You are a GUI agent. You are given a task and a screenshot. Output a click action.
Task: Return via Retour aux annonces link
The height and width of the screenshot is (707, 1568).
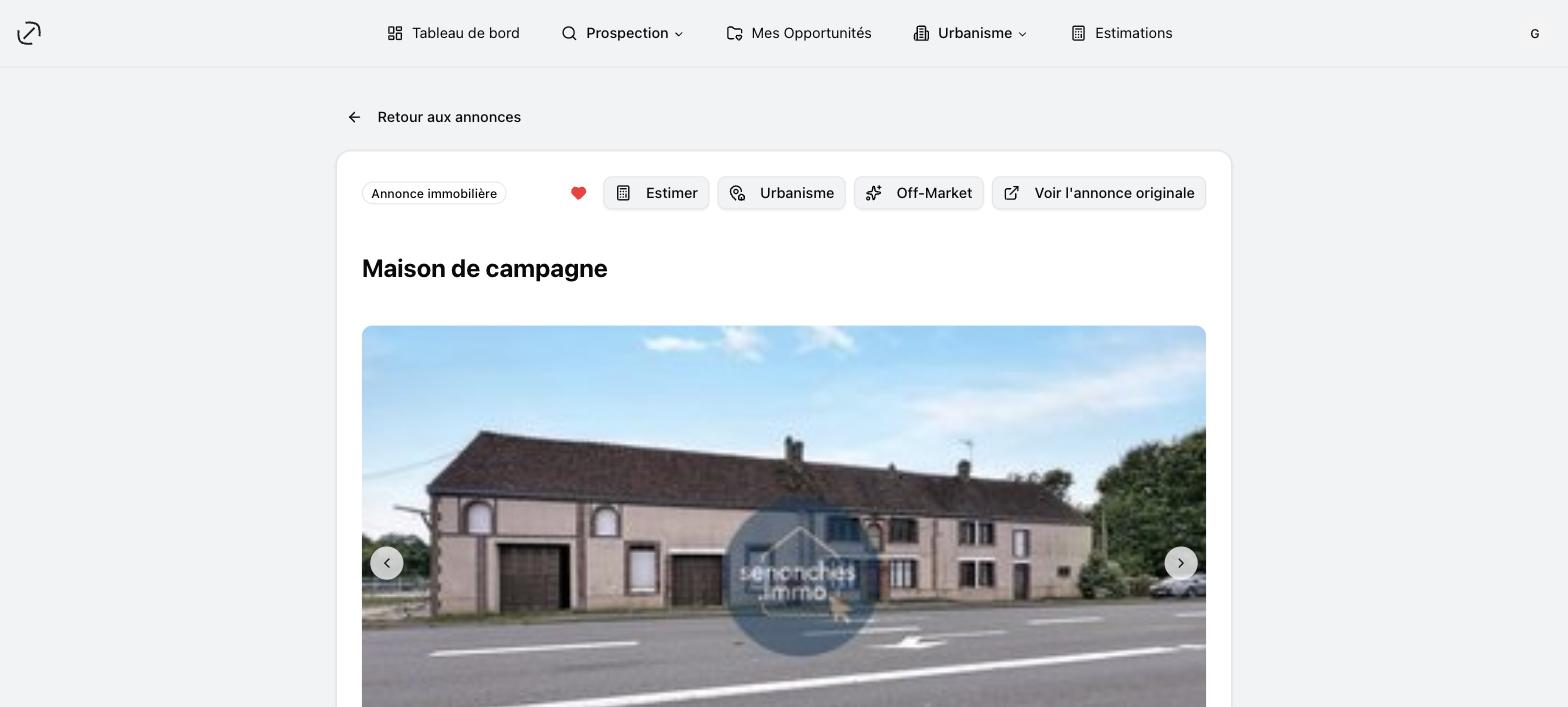point(434,117)
